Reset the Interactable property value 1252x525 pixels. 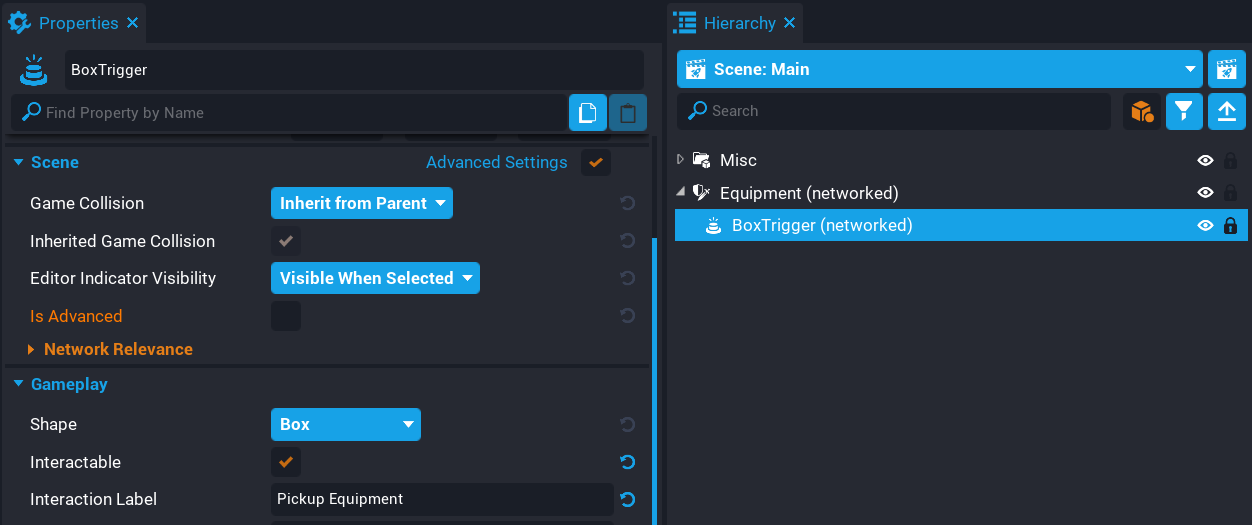(627, 462)
